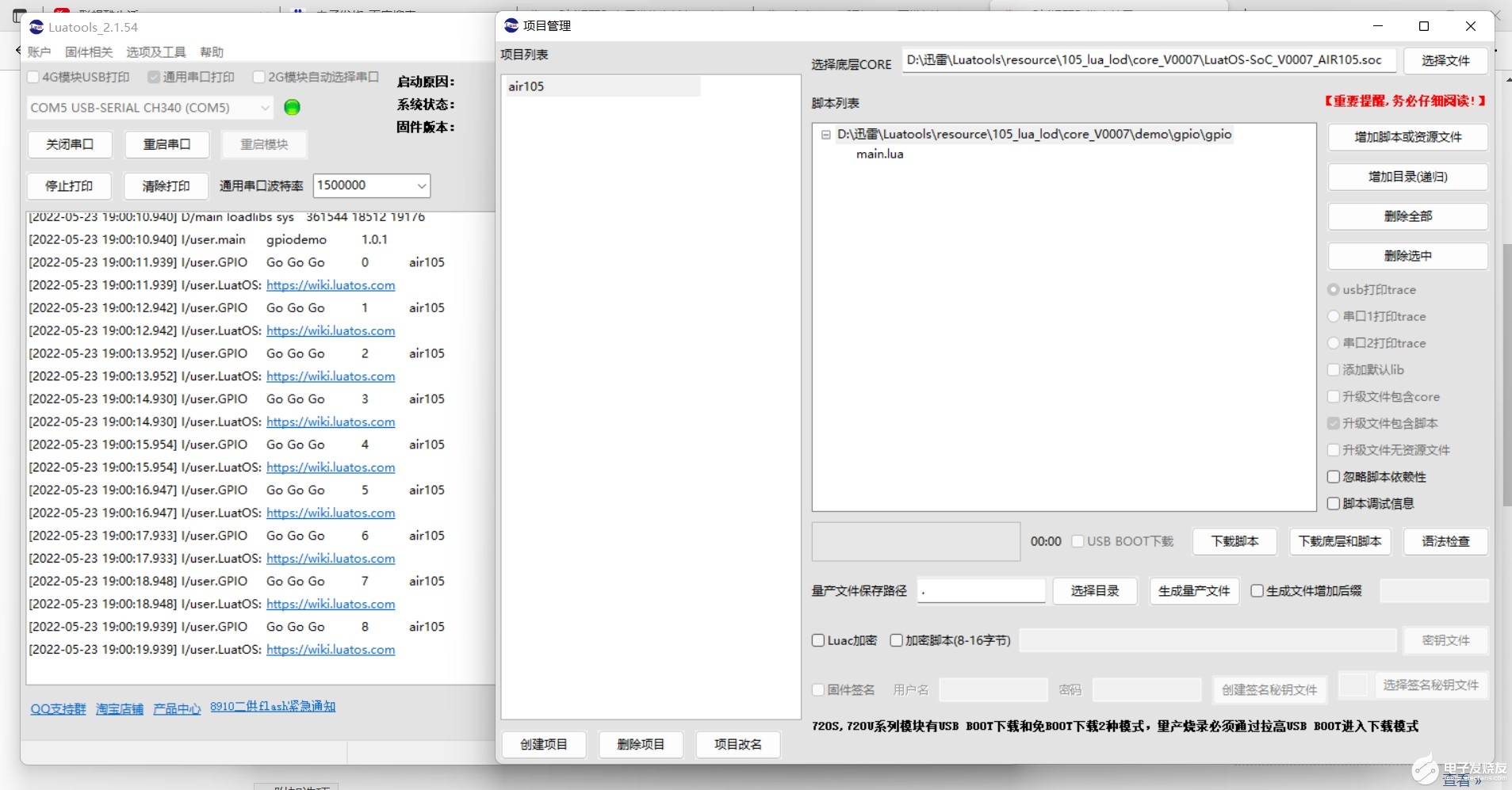Open the 8910二供flash紧急通知 link
This screenshot has width=1512, height=790.
pos(273,706)
